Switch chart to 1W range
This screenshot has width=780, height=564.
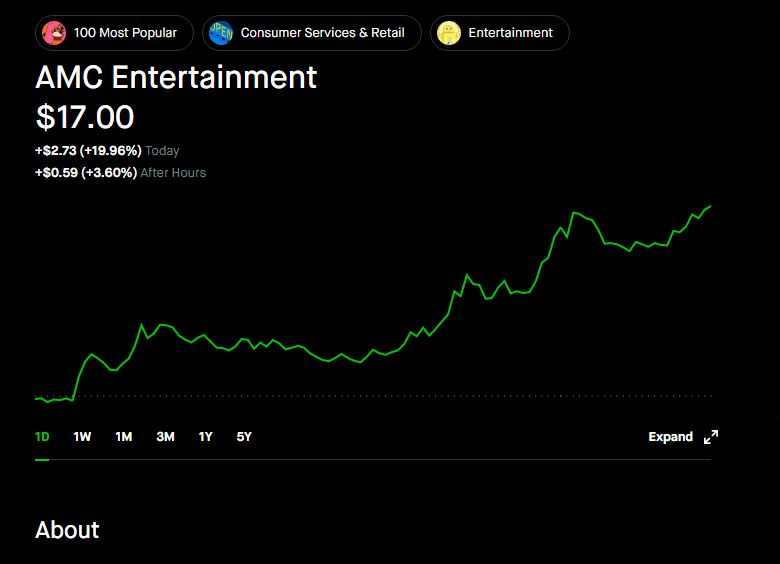pyautogui.click(x=82, y=437)
